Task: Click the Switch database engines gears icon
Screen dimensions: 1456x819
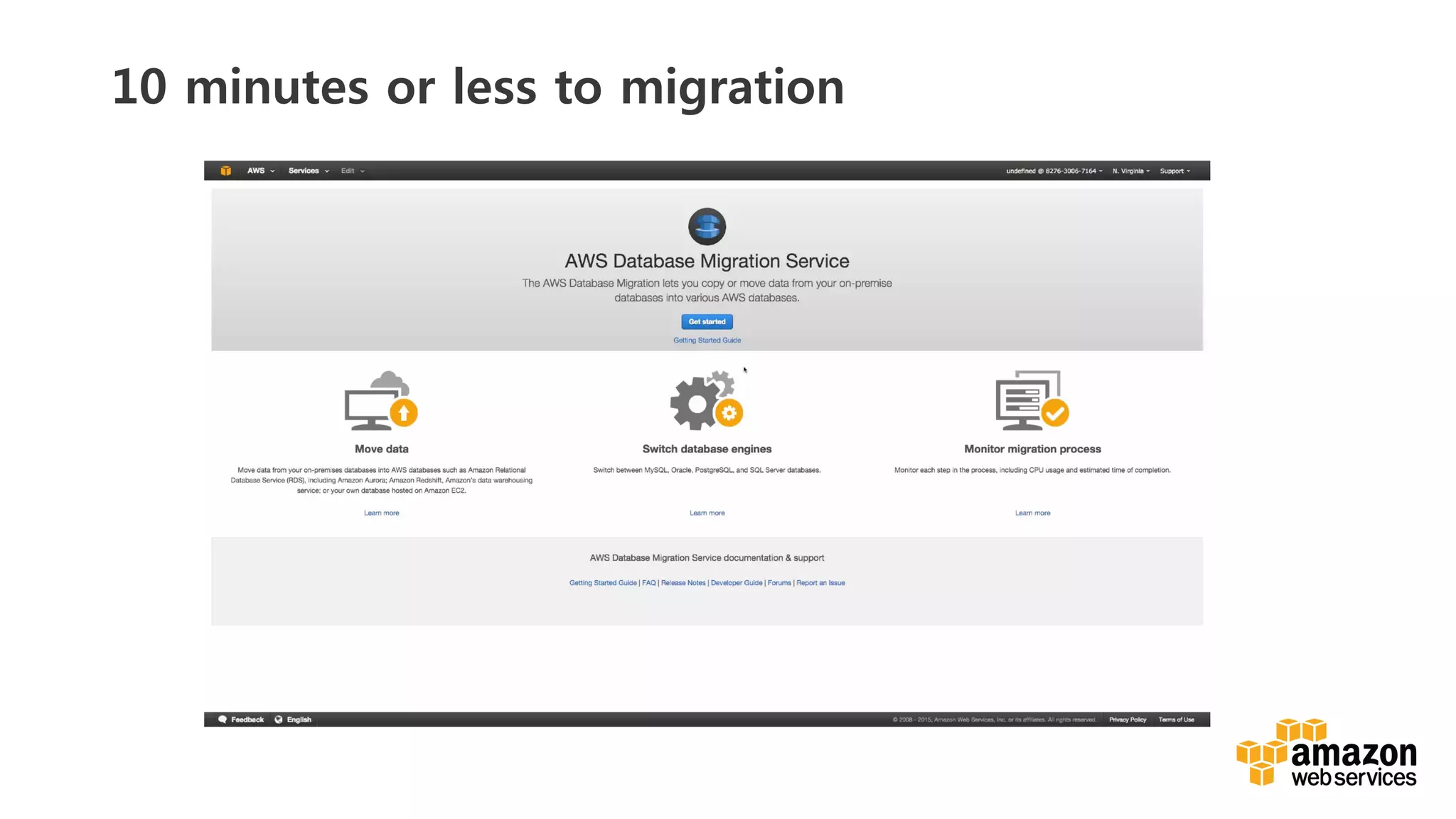Action: tap(706, 401)
